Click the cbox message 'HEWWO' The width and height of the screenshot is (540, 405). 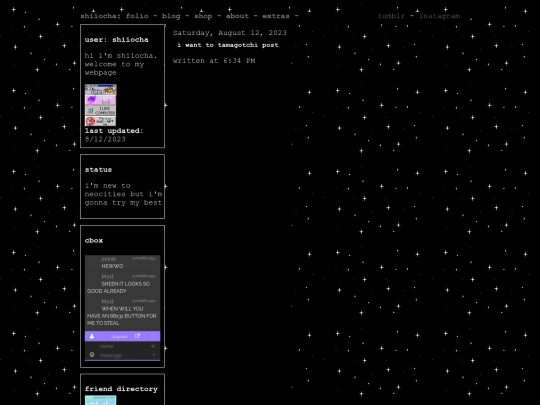[x=112, y=266]
